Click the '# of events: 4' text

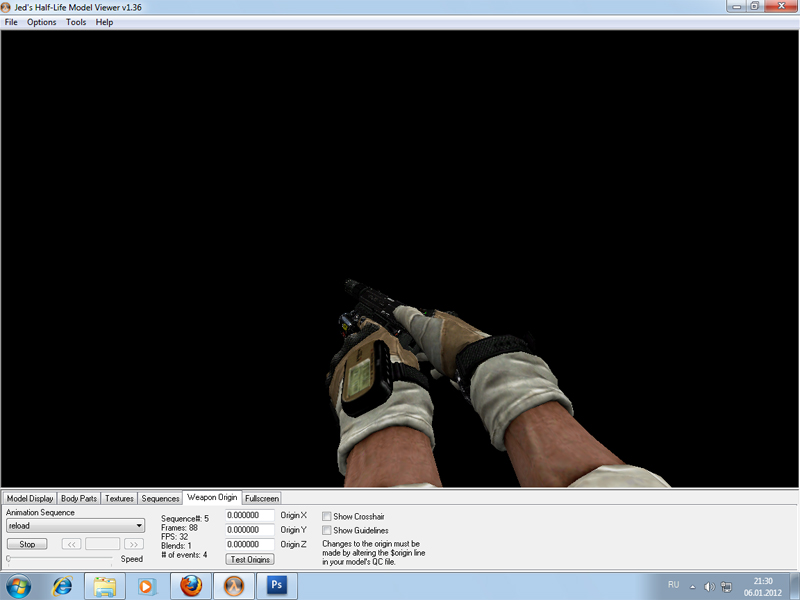coord(184,555)
